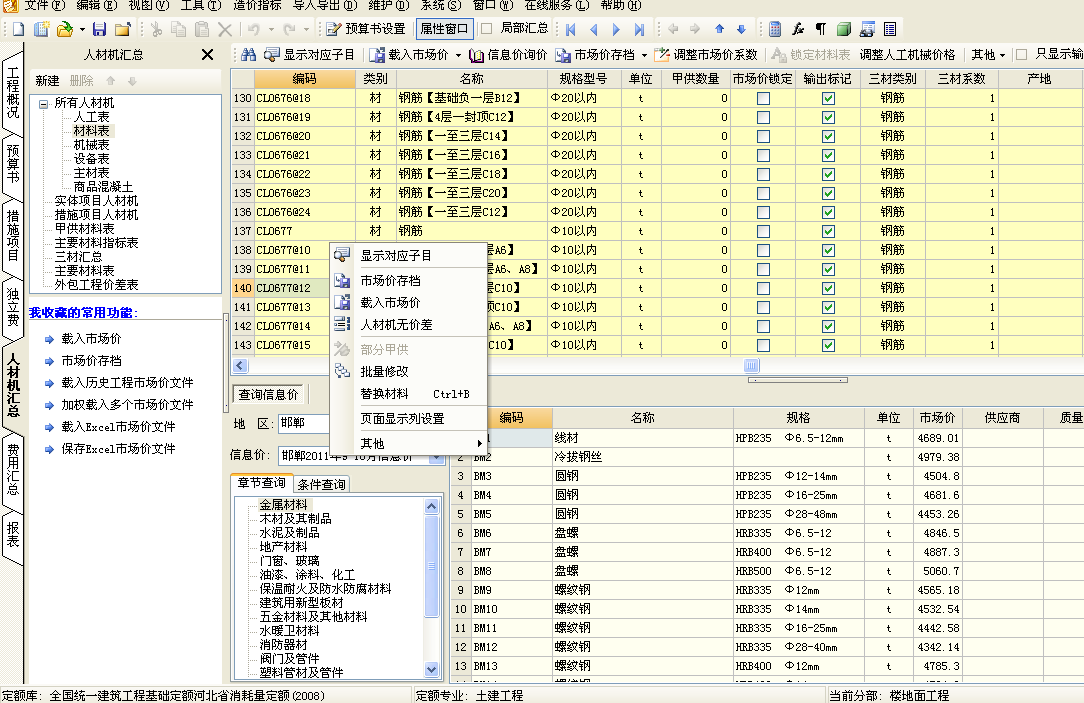1084x703 pixels.
Task: Click the next record arrow icon
Action: tap(616, 29)
